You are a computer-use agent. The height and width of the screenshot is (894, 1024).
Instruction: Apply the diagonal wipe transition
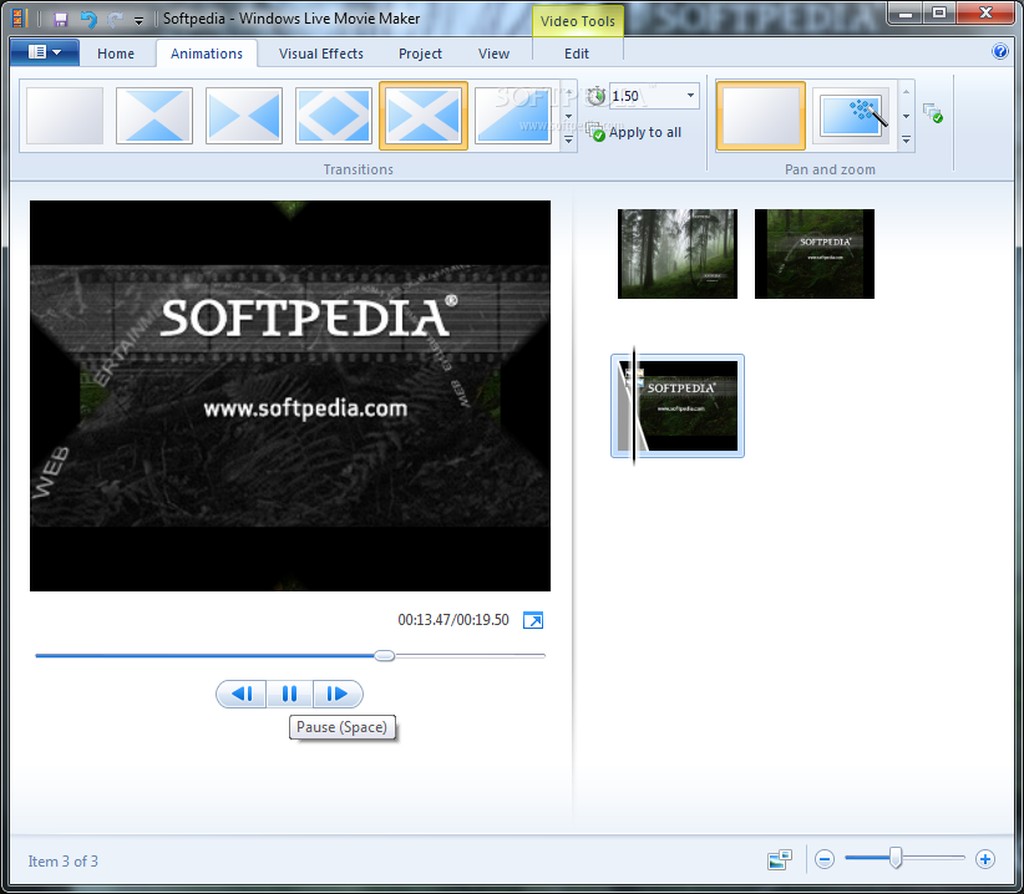coord(513,116)
